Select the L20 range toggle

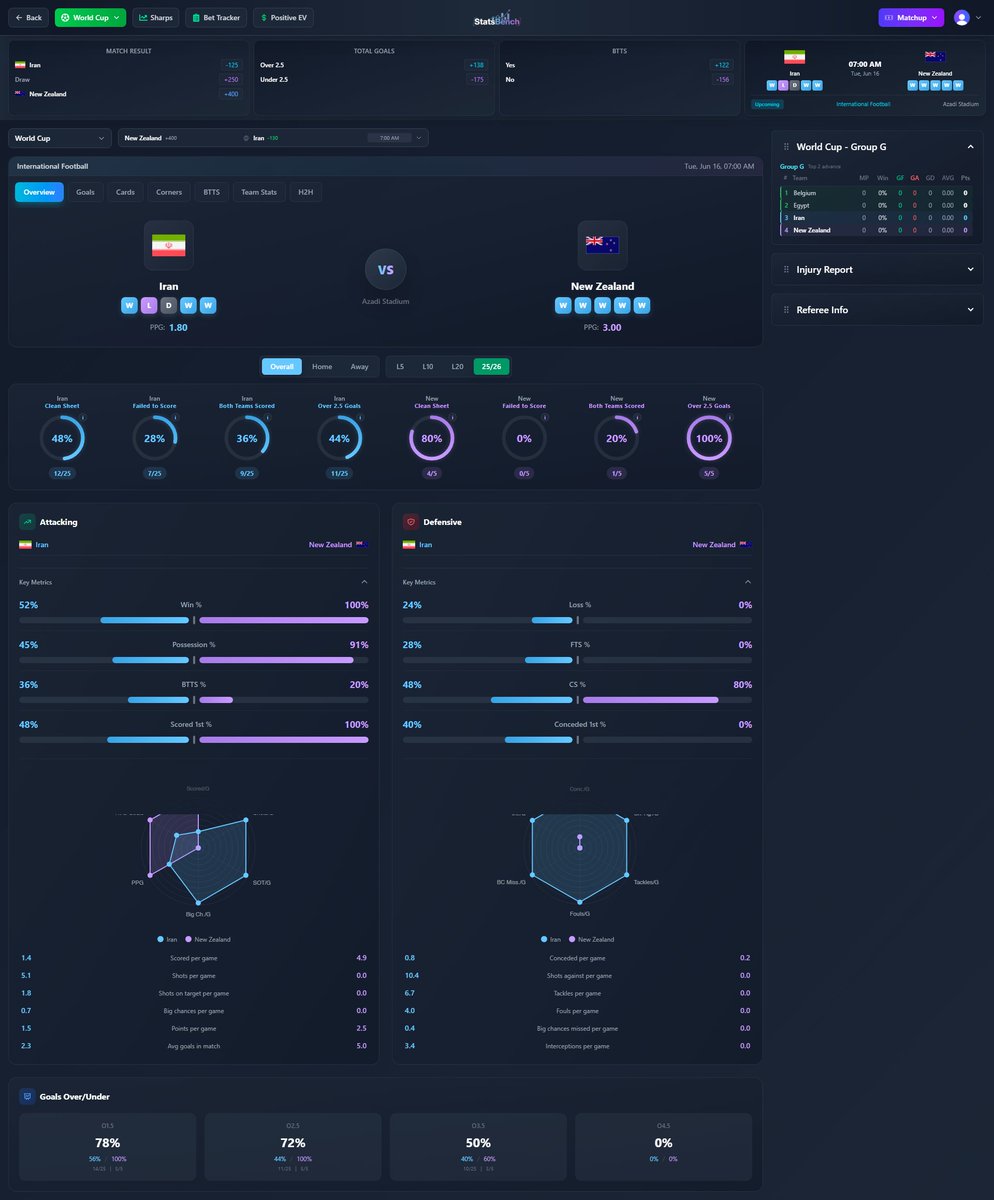coord(457,366)
